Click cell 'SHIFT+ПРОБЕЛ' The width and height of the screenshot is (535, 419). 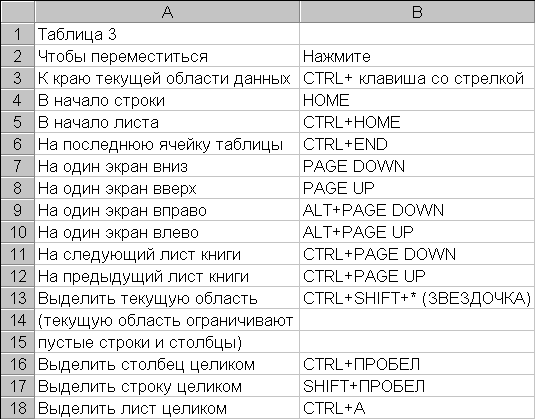[417, 386]
